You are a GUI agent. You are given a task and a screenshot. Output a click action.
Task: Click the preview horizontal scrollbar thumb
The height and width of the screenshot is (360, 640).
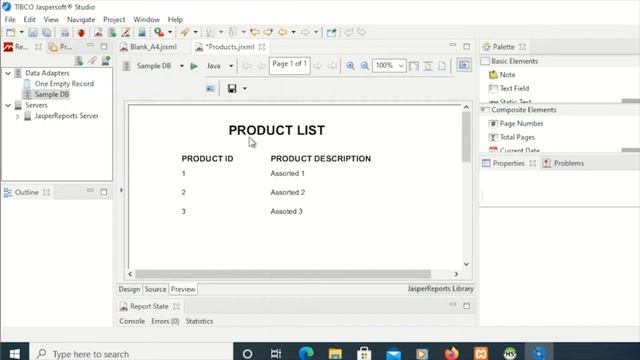(283, 274)
